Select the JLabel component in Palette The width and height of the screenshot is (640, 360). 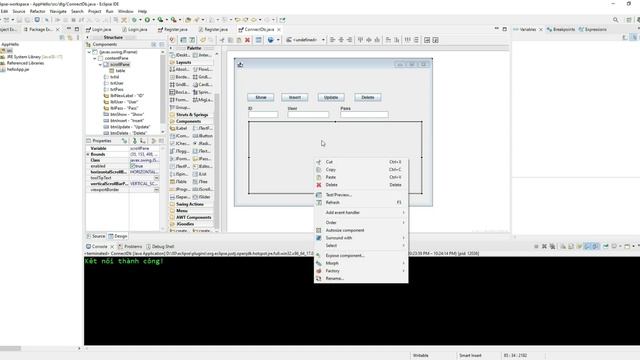(x=179, y=128)
